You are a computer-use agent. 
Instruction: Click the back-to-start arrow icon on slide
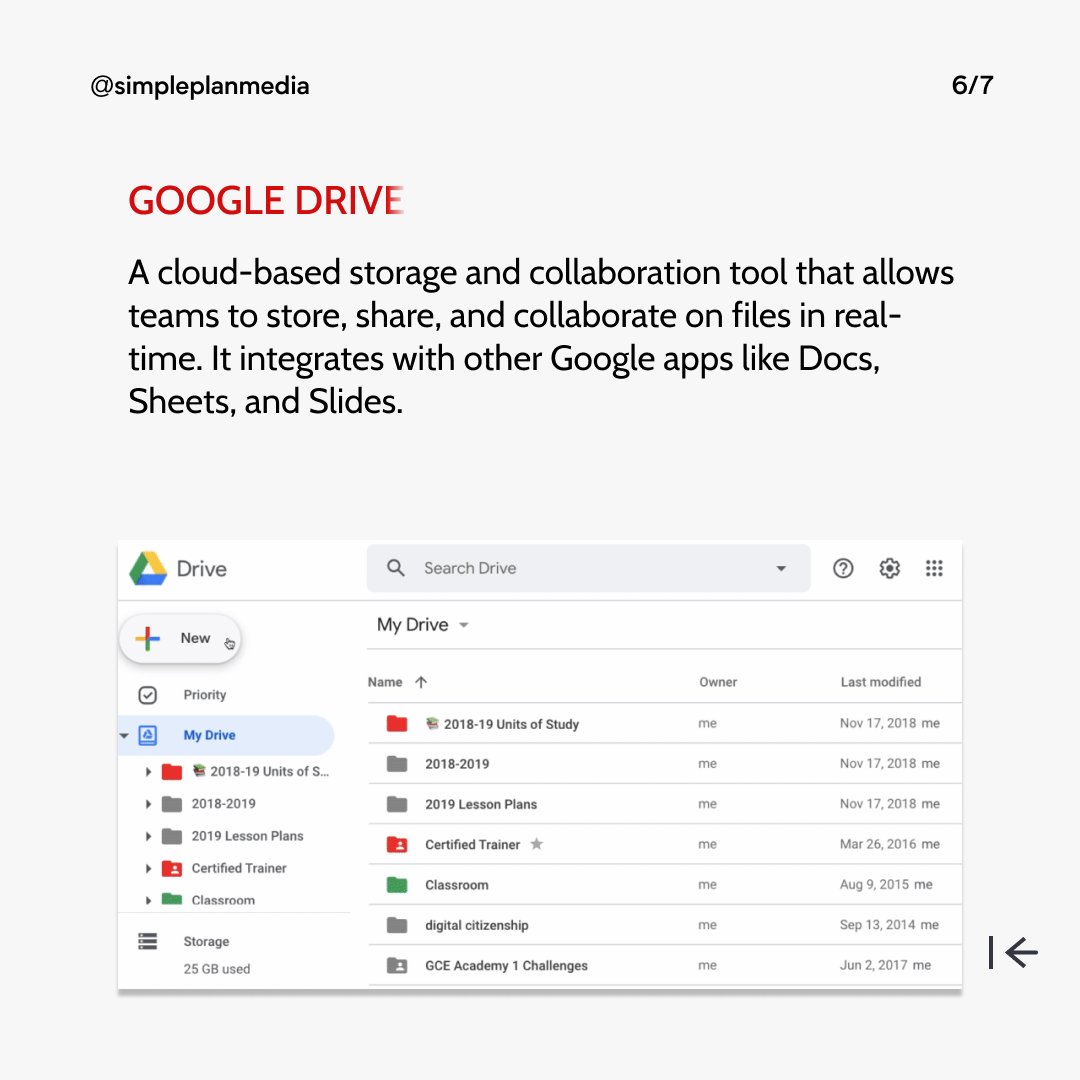(x=1012, y=953)
